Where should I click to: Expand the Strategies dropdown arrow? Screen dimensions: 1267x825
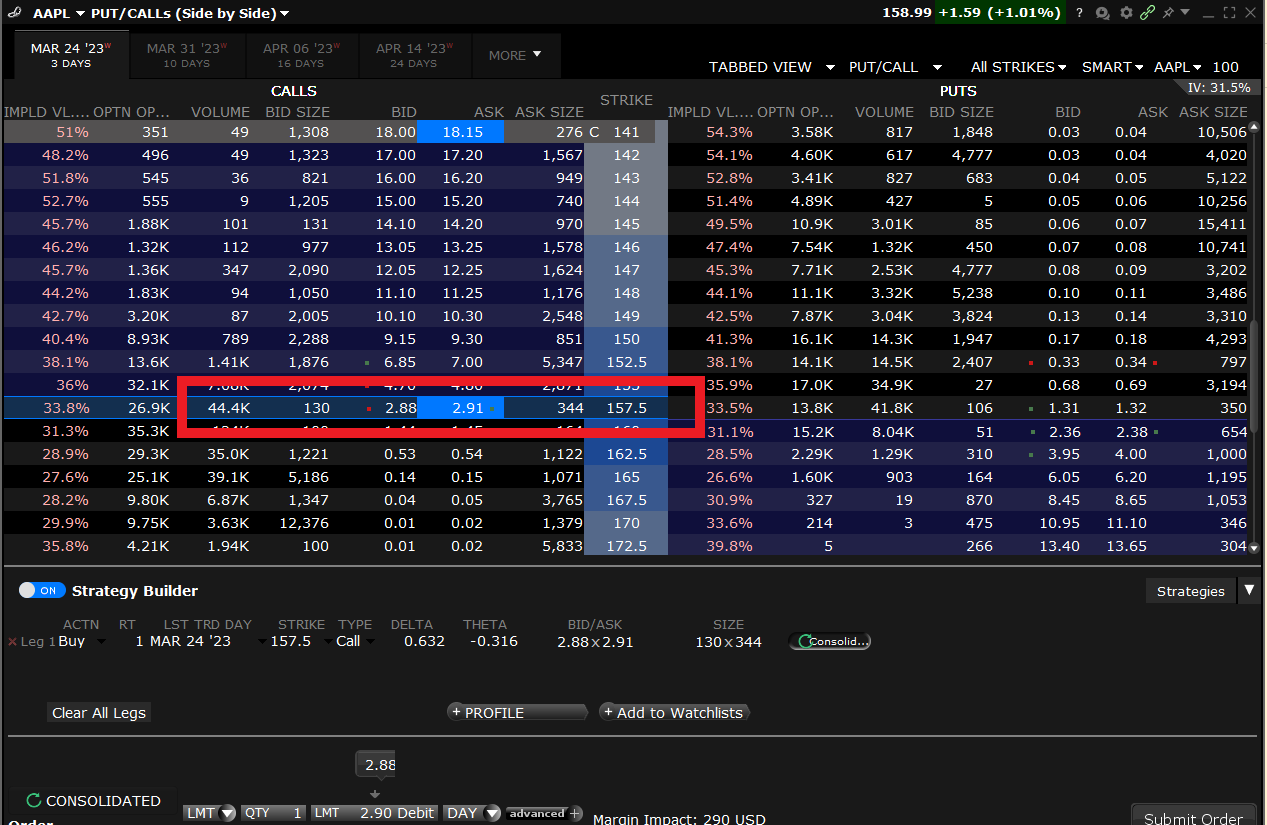point(1248,591)
